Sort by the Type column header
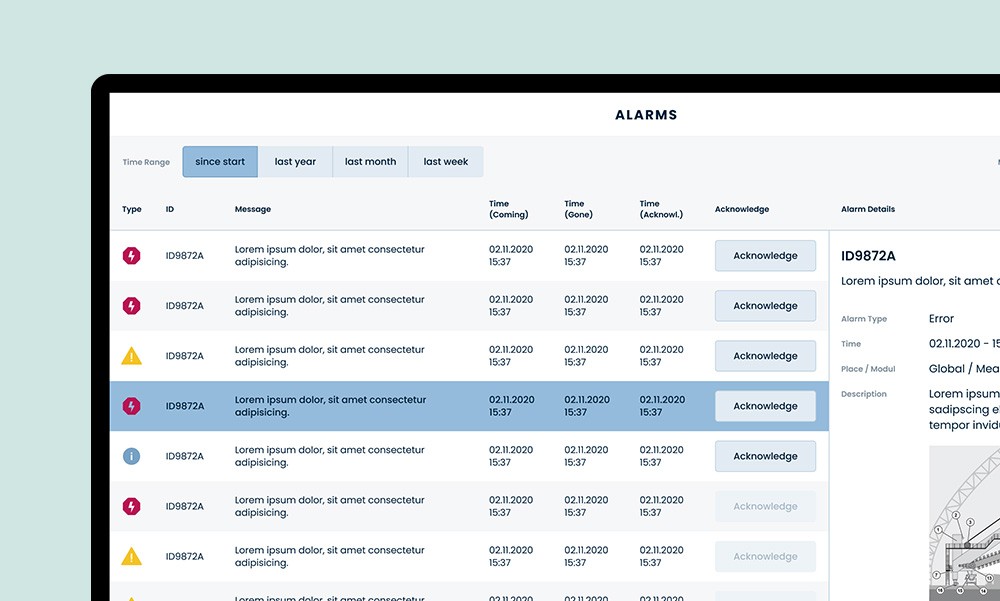The image size is (1000, 601). click(x=132, y=210)
